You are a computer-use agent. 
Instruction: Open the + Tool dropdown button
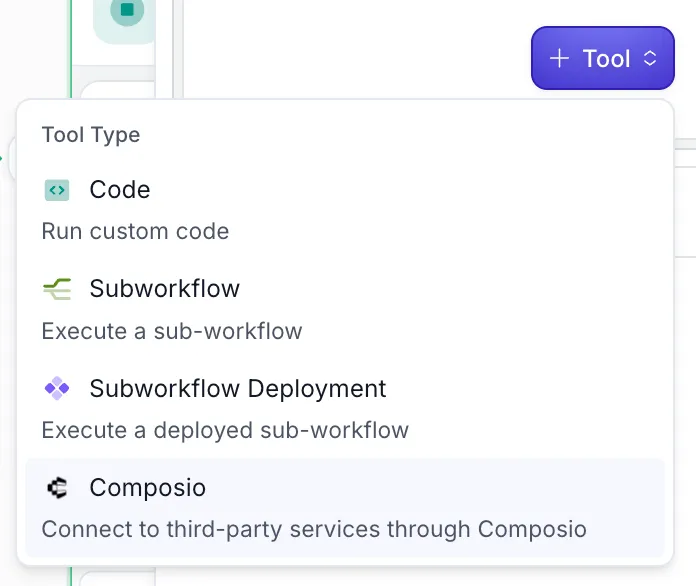point(603,58)
